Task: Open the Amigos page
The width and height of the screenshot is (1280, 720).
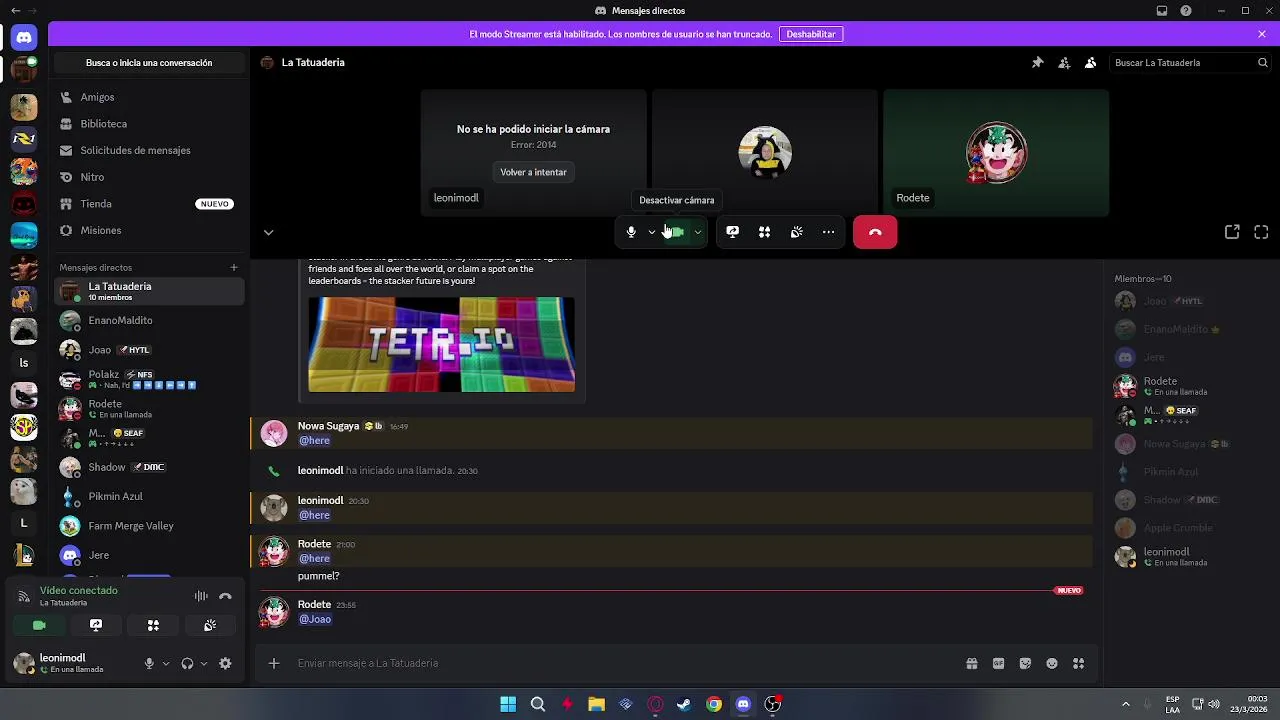Action: 149,97
